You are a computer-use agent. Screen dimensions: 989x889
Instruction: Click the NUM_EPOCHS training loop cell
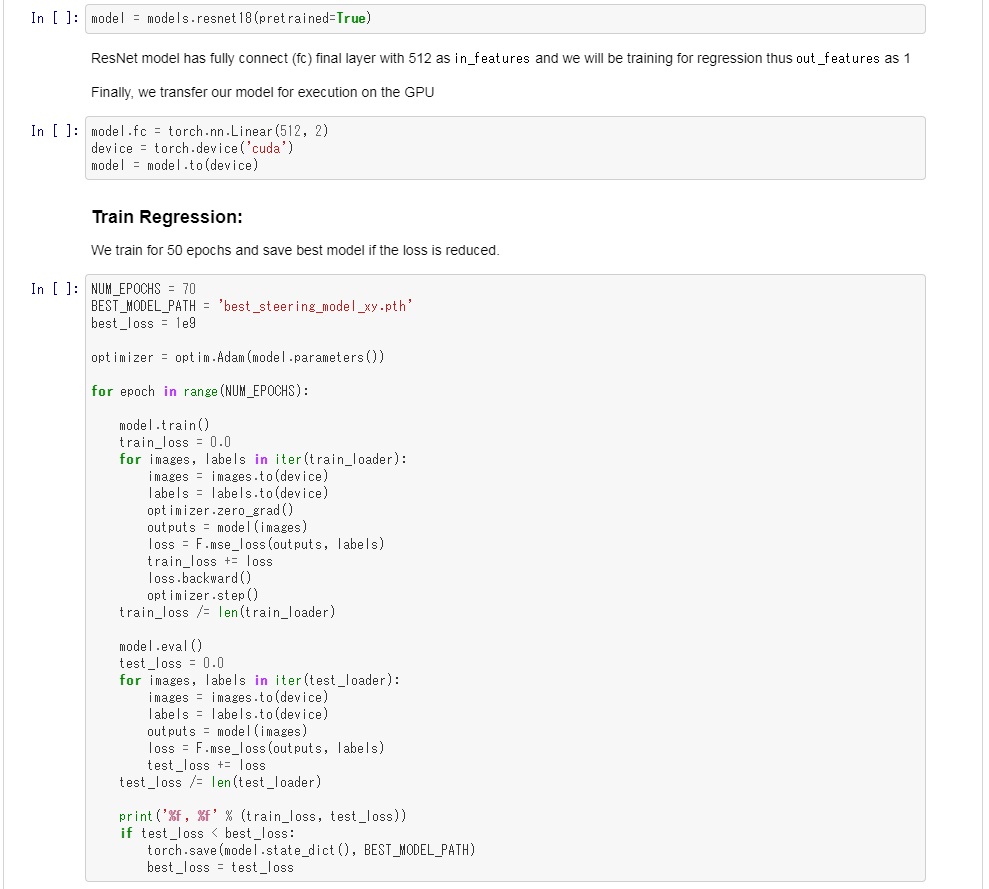(x=505, y=578)
